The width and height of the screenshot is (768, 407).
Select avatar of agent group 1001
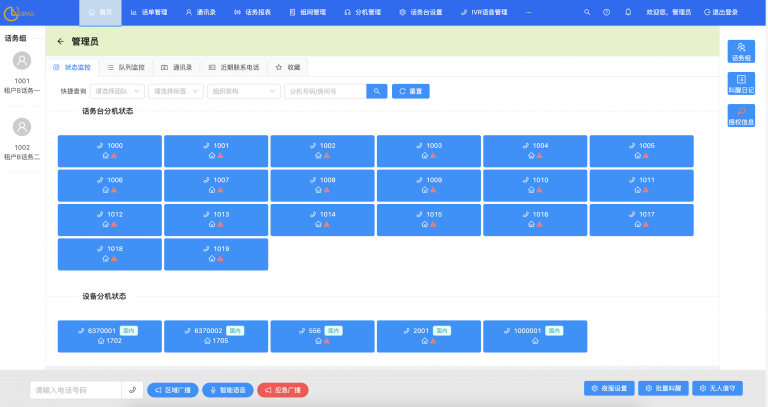22,61
